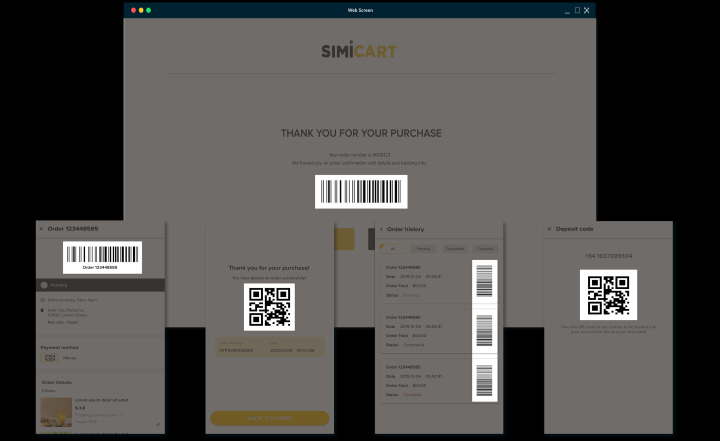Click the phone number +84 1637399304
Screen dimensions: 720x441
(608, 256)
